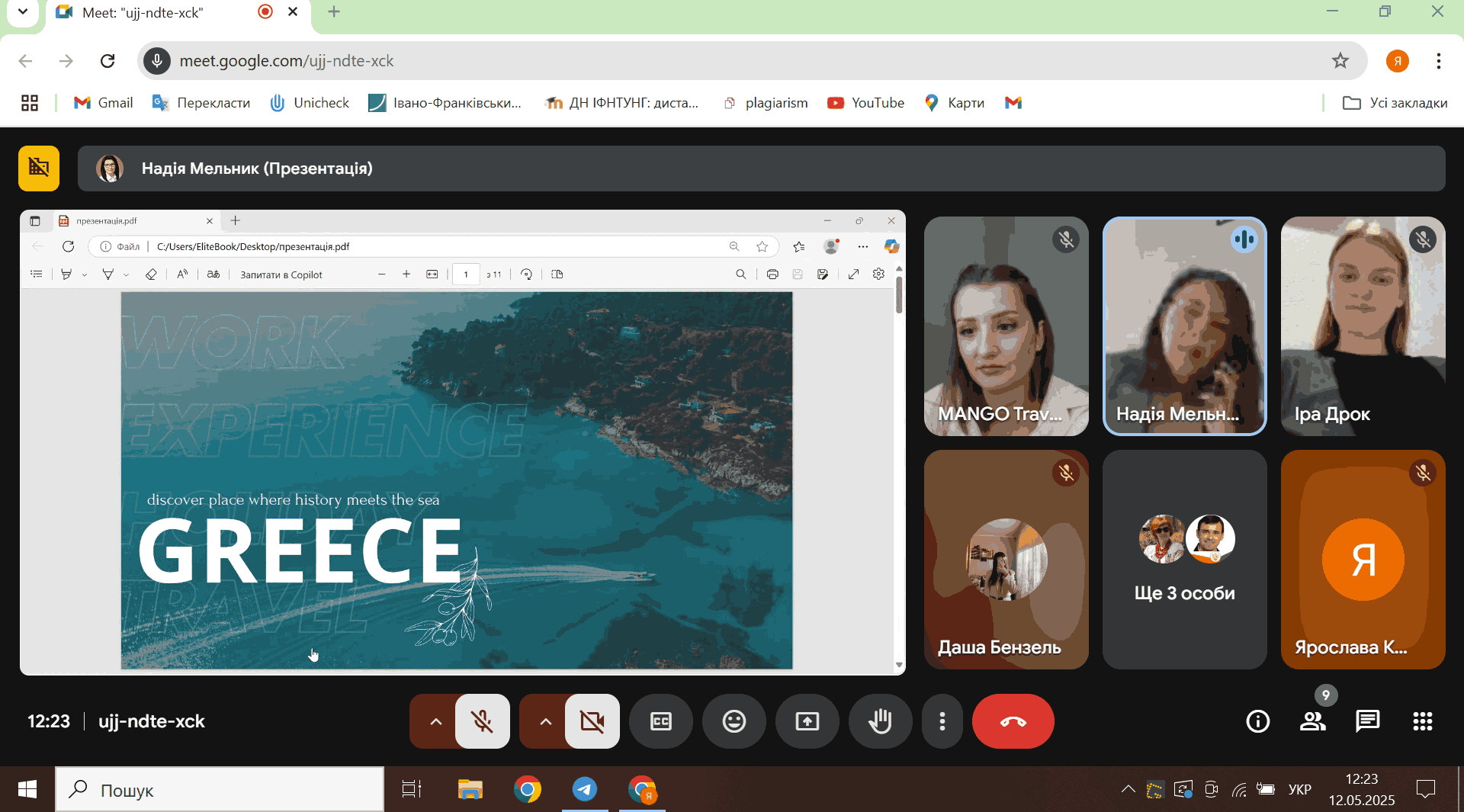Click the taskbar clock 12:23 12.05.2025
Screen dimensions: 1464x812
[1362, 790]
